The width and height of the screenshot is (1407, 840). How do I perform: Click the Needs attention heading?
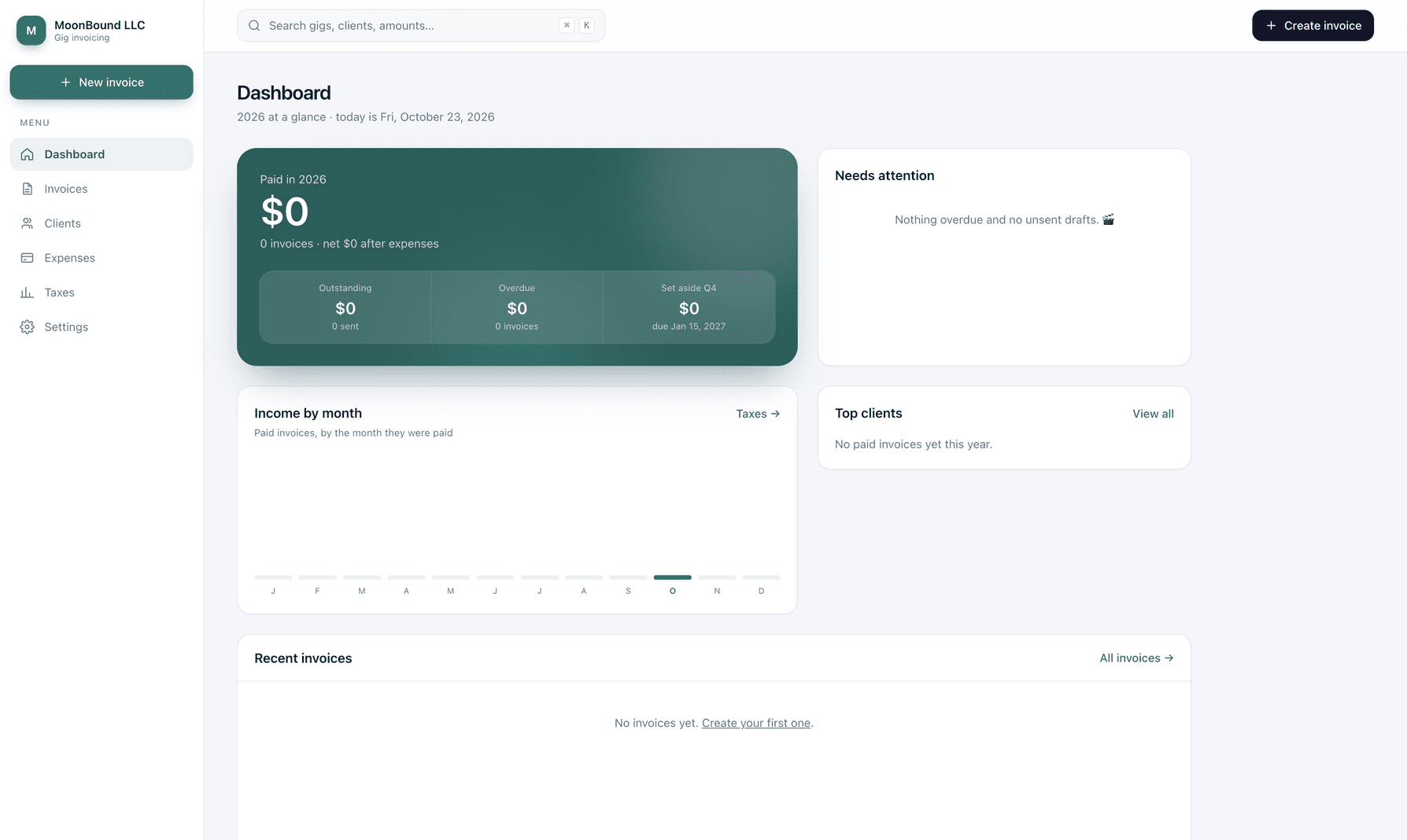884,175
